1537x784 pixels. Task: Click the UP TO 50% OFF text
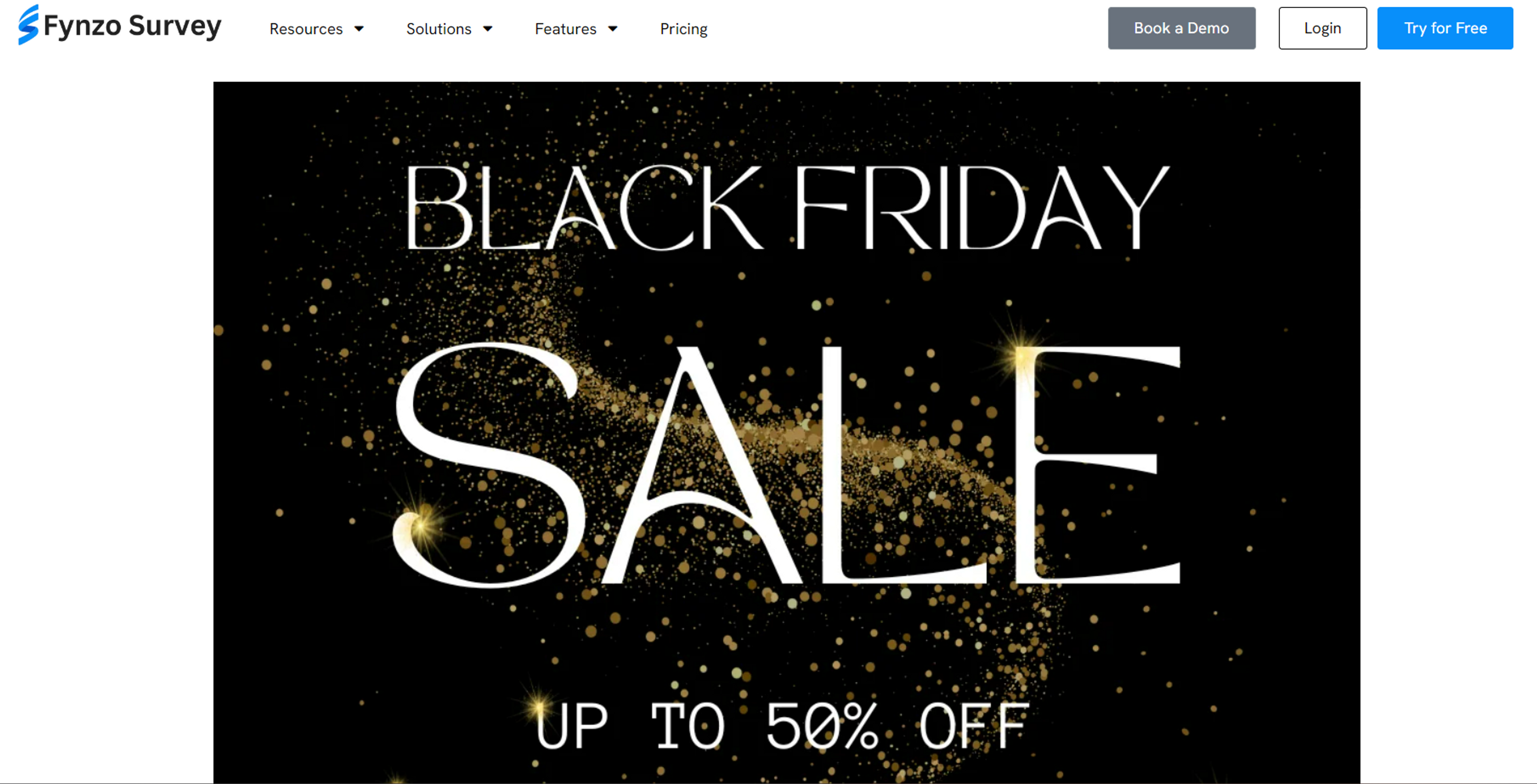pyautogui.click(x=782, y=726)
